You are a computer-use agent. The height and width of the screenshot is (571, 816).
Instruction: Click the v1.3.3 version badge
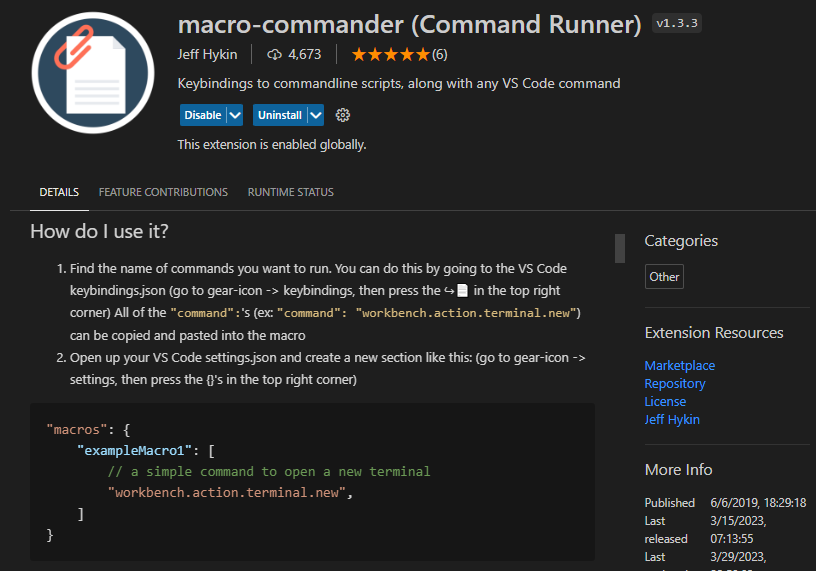coord(677,23)
